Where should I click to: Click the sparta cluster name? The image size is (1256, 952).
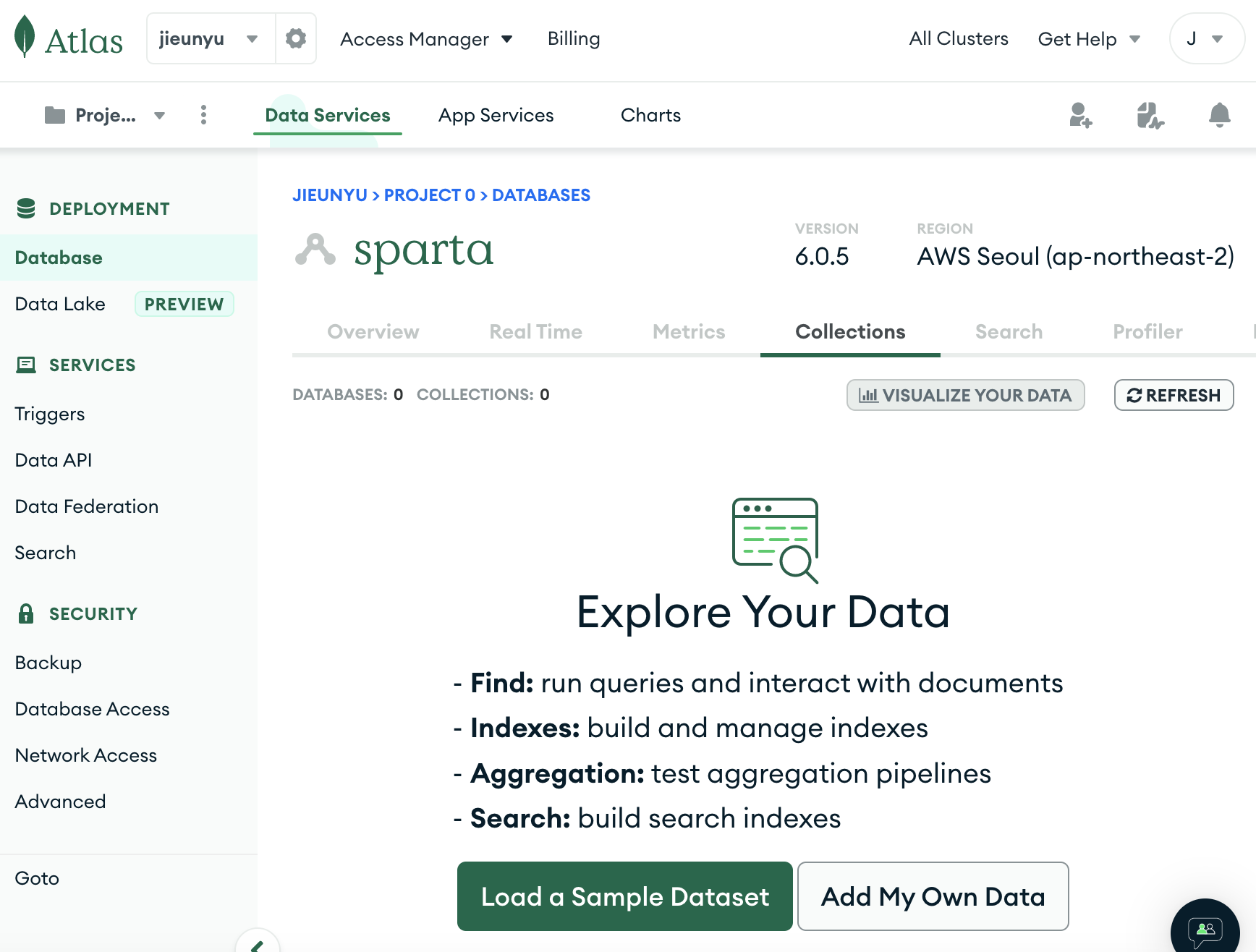tap(424, 250)
